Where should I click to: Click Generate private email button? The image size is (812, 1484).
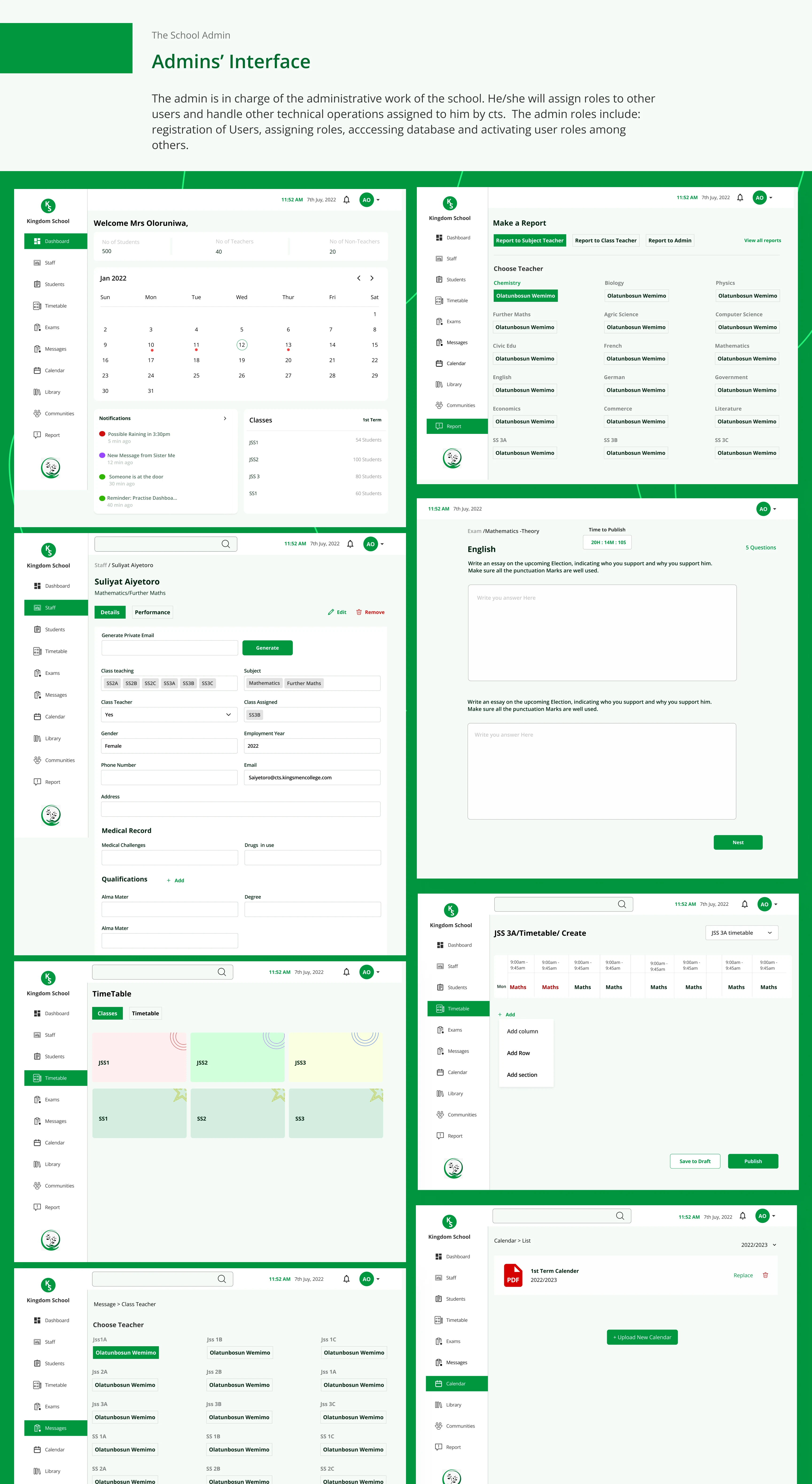tap(267, 648)
